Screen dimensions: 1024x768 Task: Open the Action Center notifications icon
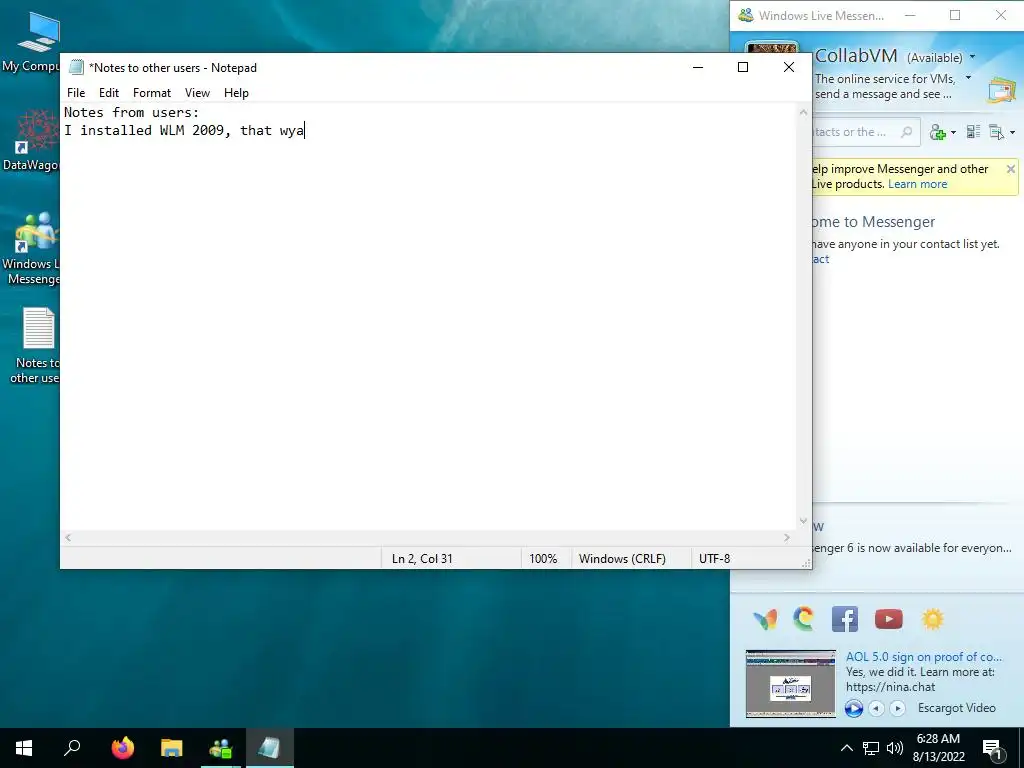coord(993,748)
